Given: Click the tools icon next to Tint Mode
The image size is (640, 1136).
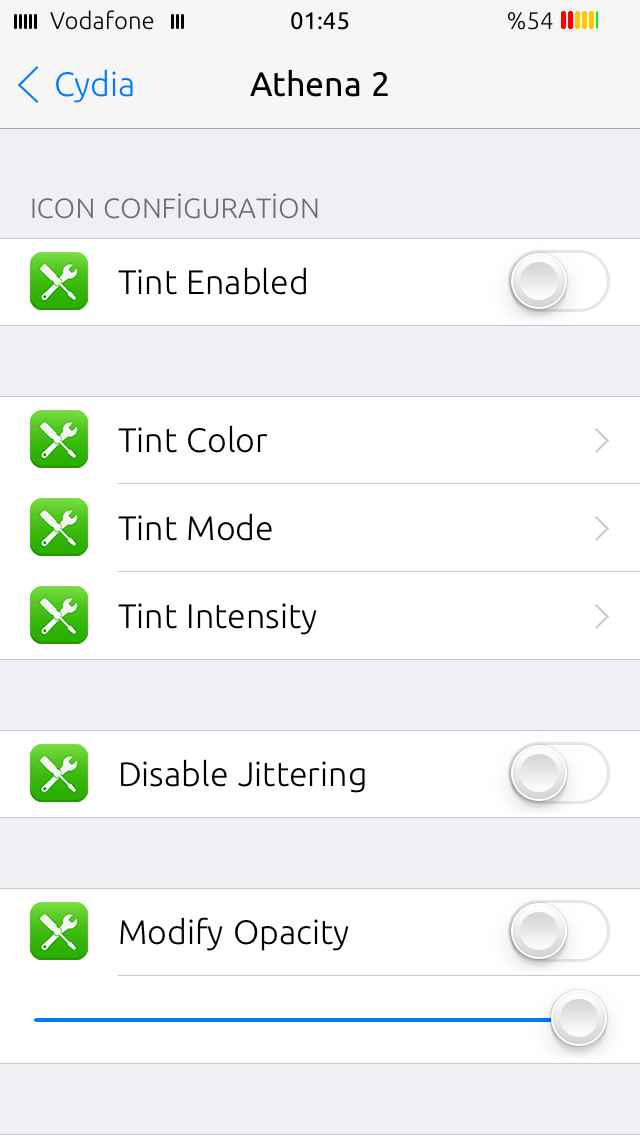Looking at the screenshot, I should 59,527.
